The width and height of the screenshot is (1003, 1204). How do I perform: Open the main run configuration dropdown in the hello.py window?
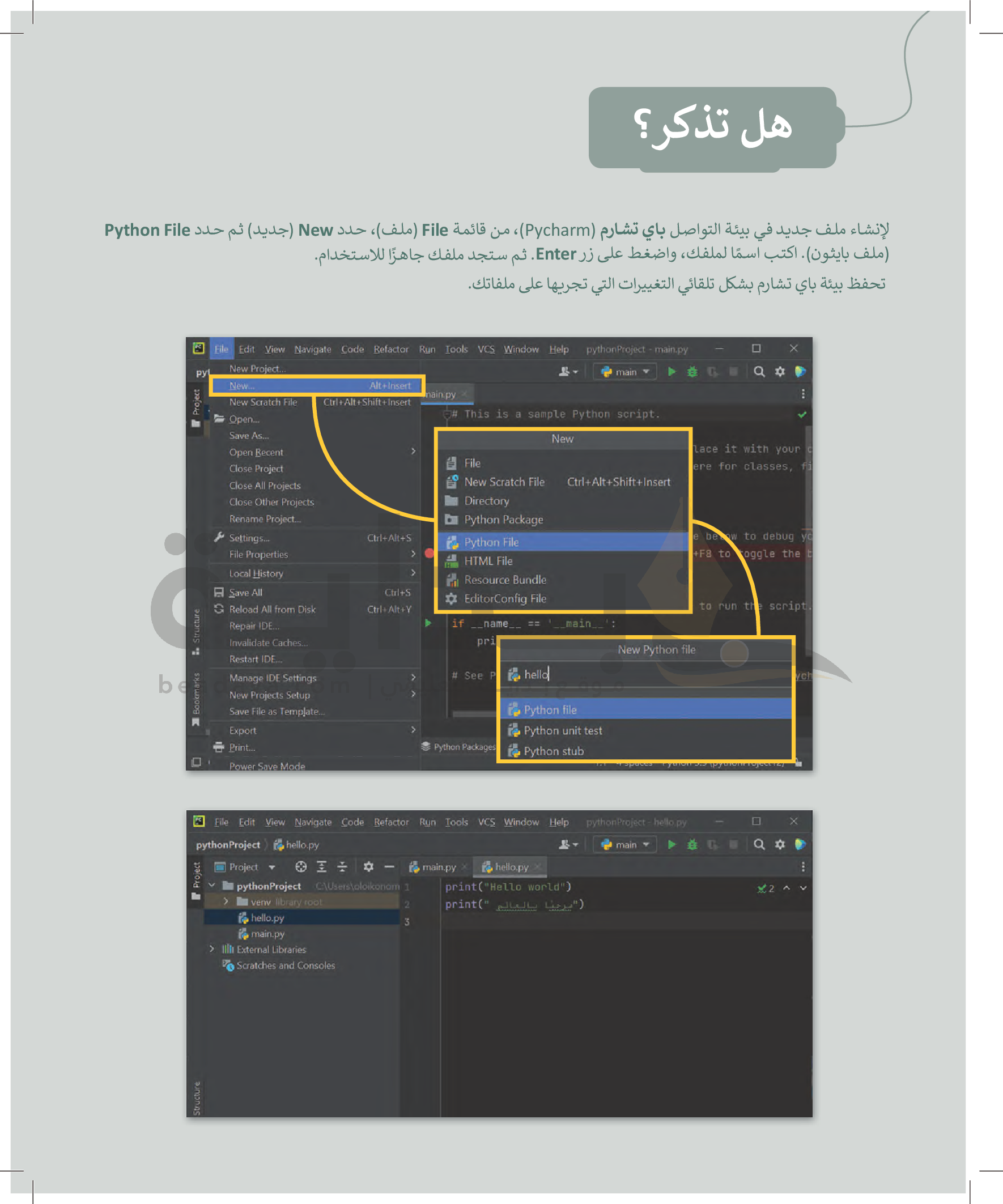[626, 844]
